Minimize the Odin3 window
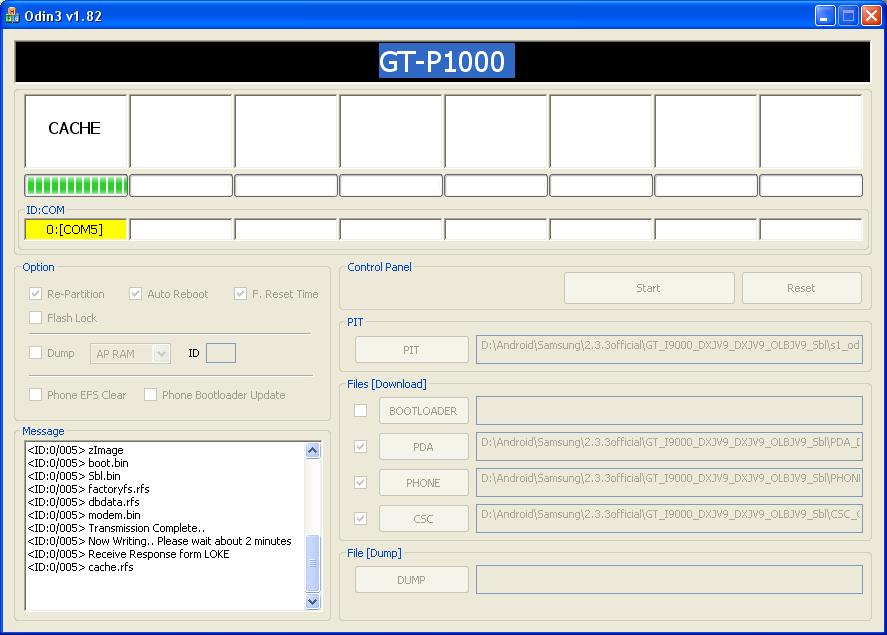Viewport: 887px width, 635px height. coord(825,15)
